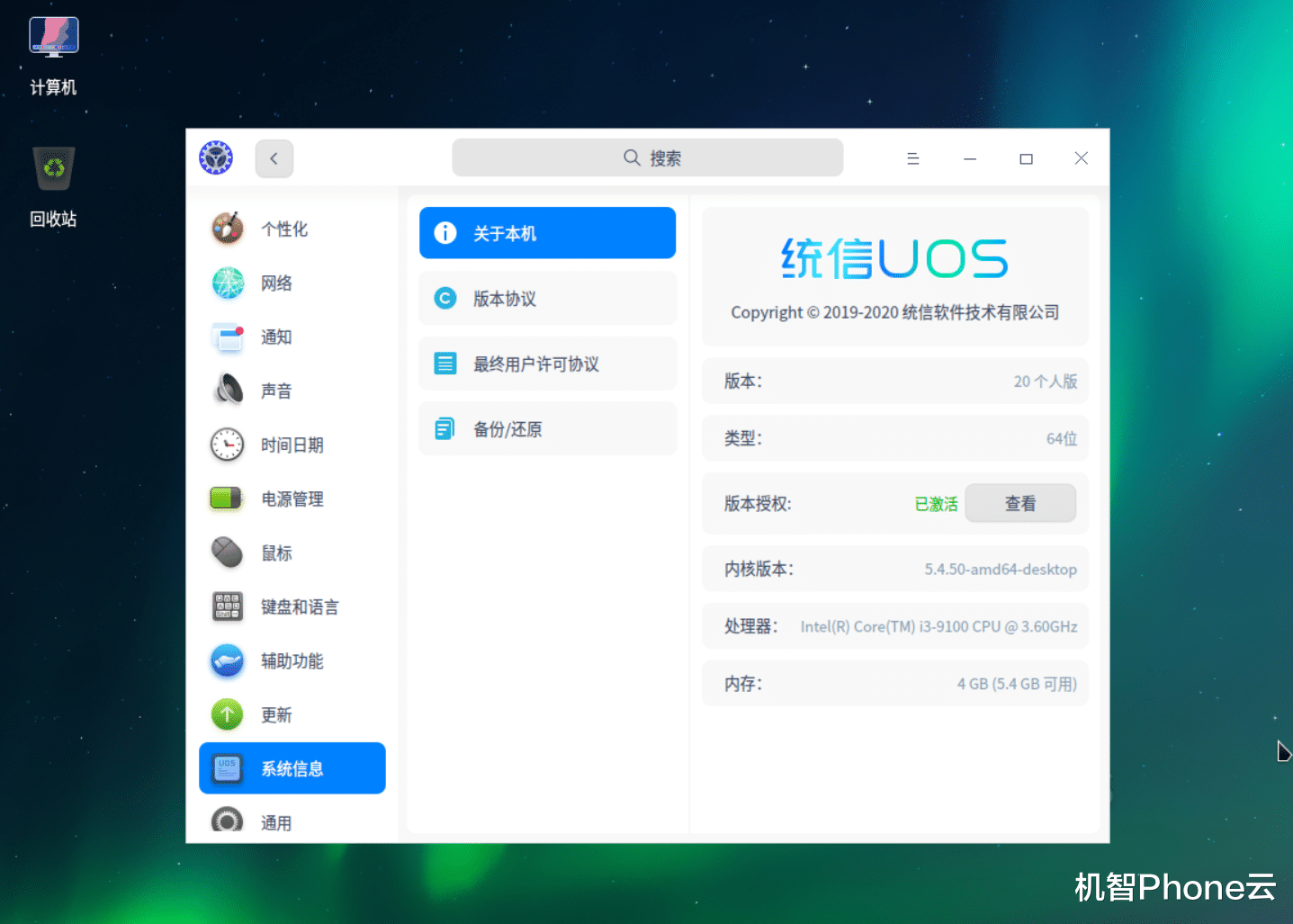Image resolution: width=1293 pixels, height=924 pixels.
Task: Open the 辅助功能 accessibility settings
Action: tap(292, 660)
